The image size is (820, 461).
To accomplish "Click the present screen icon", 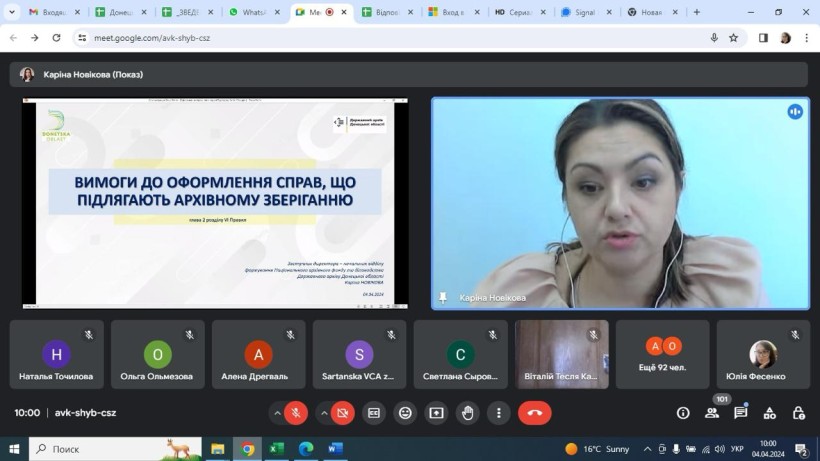I will click(436, 412).
